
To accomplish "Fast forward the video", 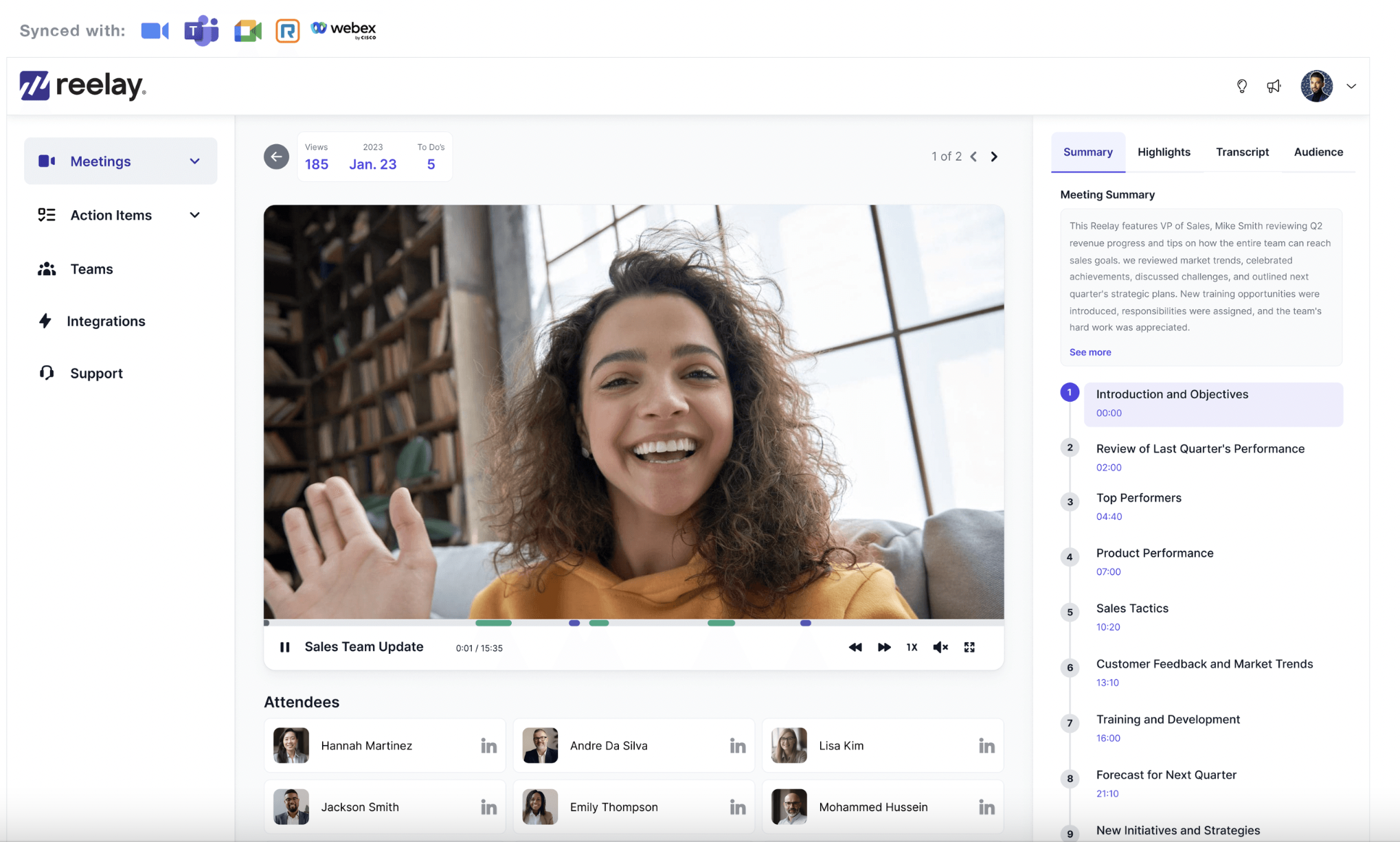I will (x=884, y=647).
